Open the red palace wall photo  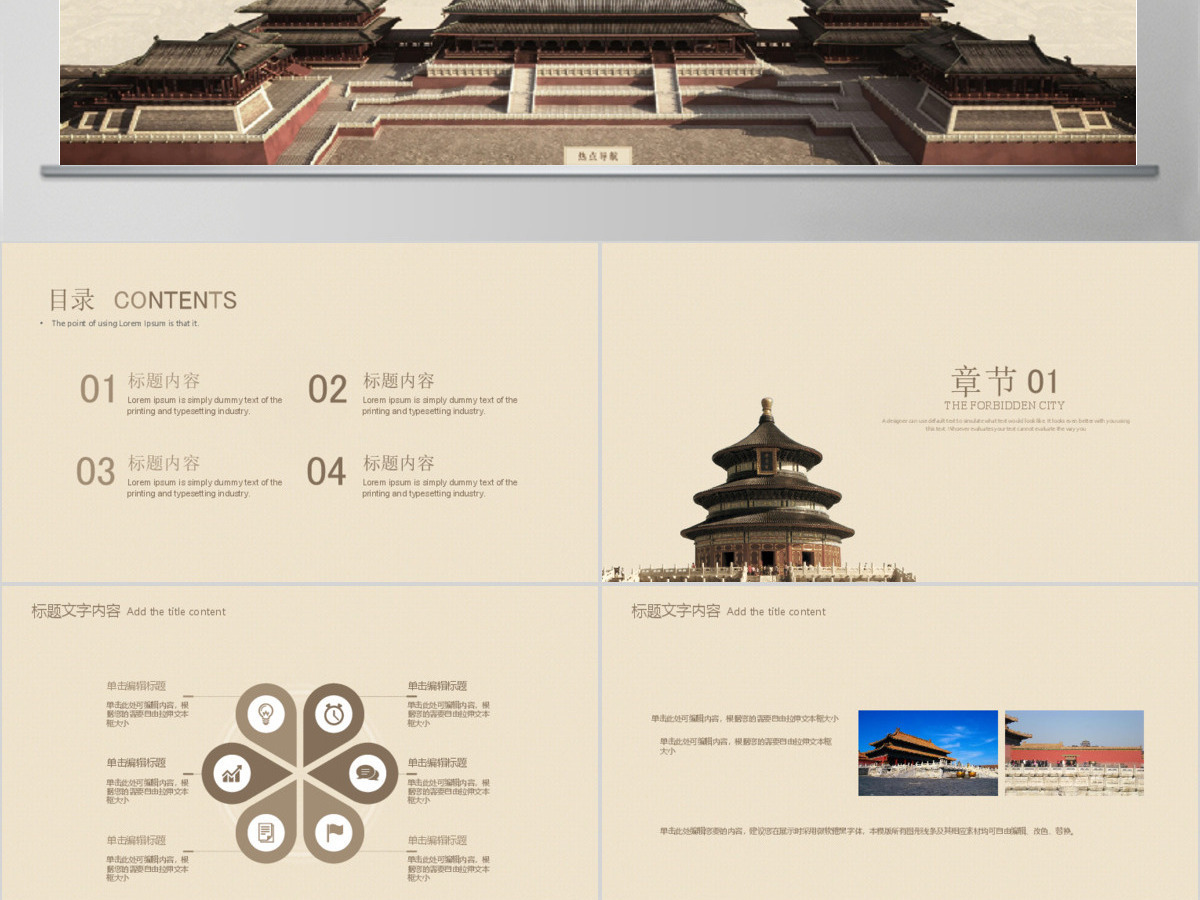coord(1074,753)
